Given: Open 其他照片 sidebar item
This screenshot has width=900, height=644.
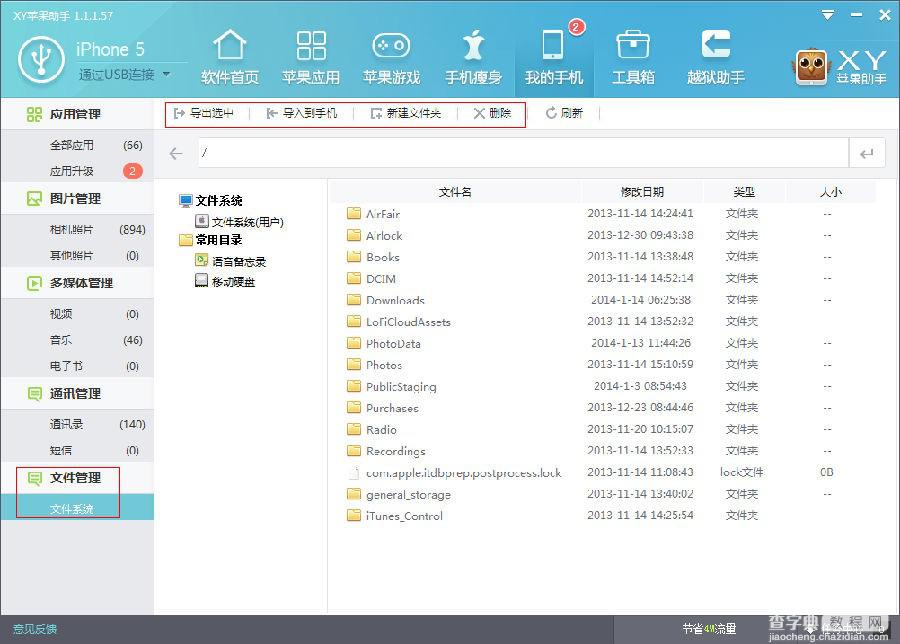Looking at the screenshot, I should 77,255.
